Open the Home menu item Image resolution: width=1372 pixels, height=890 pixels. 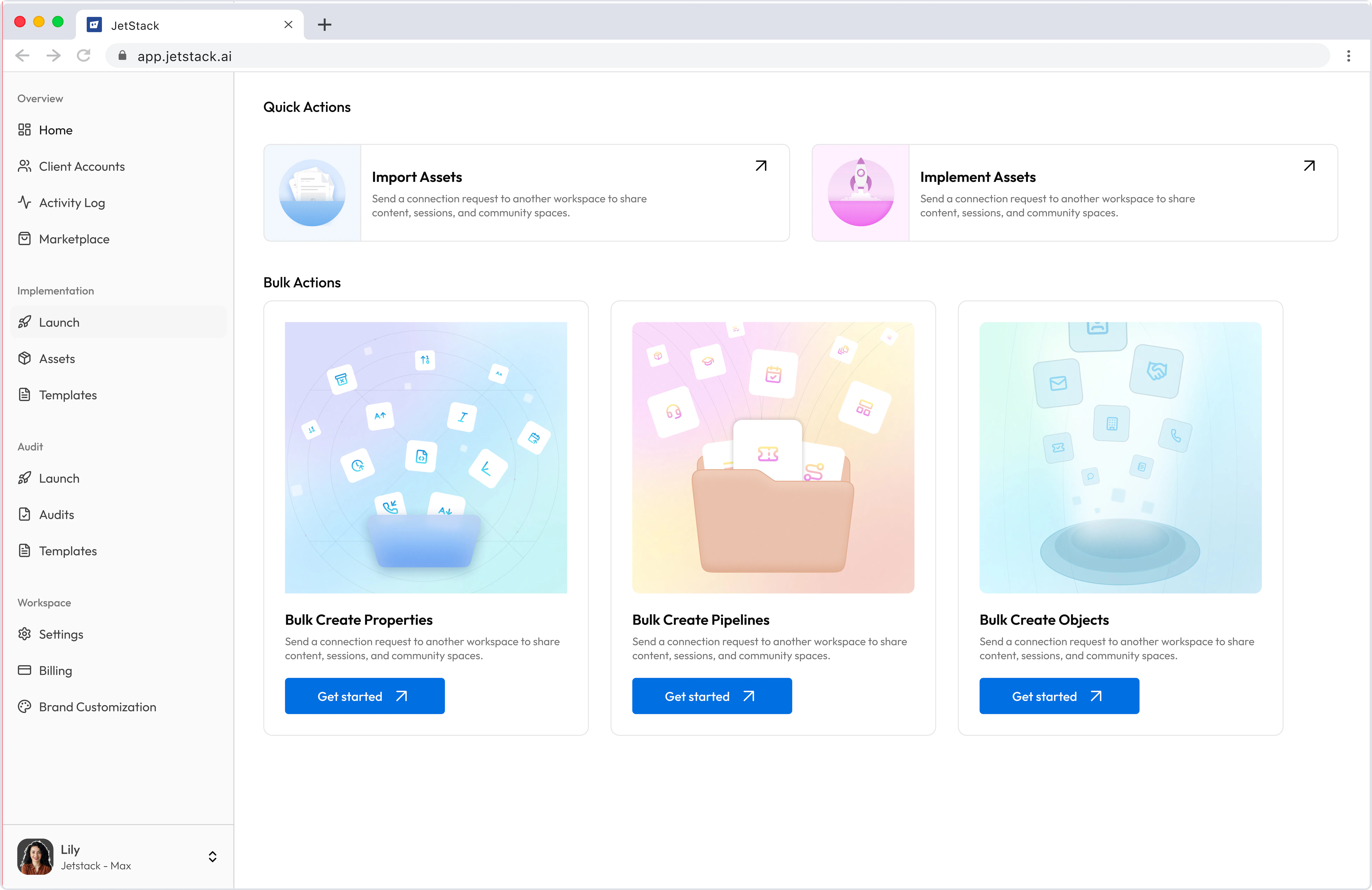(119, 130)
